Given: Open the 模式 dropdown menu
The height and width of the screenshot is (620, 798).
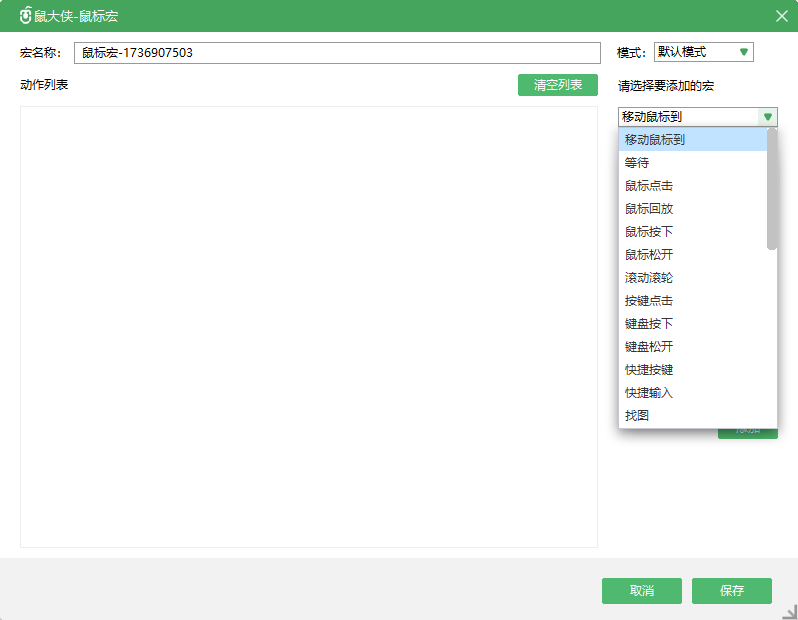Looking at the screenshot, I should click(x=703, y=52).
